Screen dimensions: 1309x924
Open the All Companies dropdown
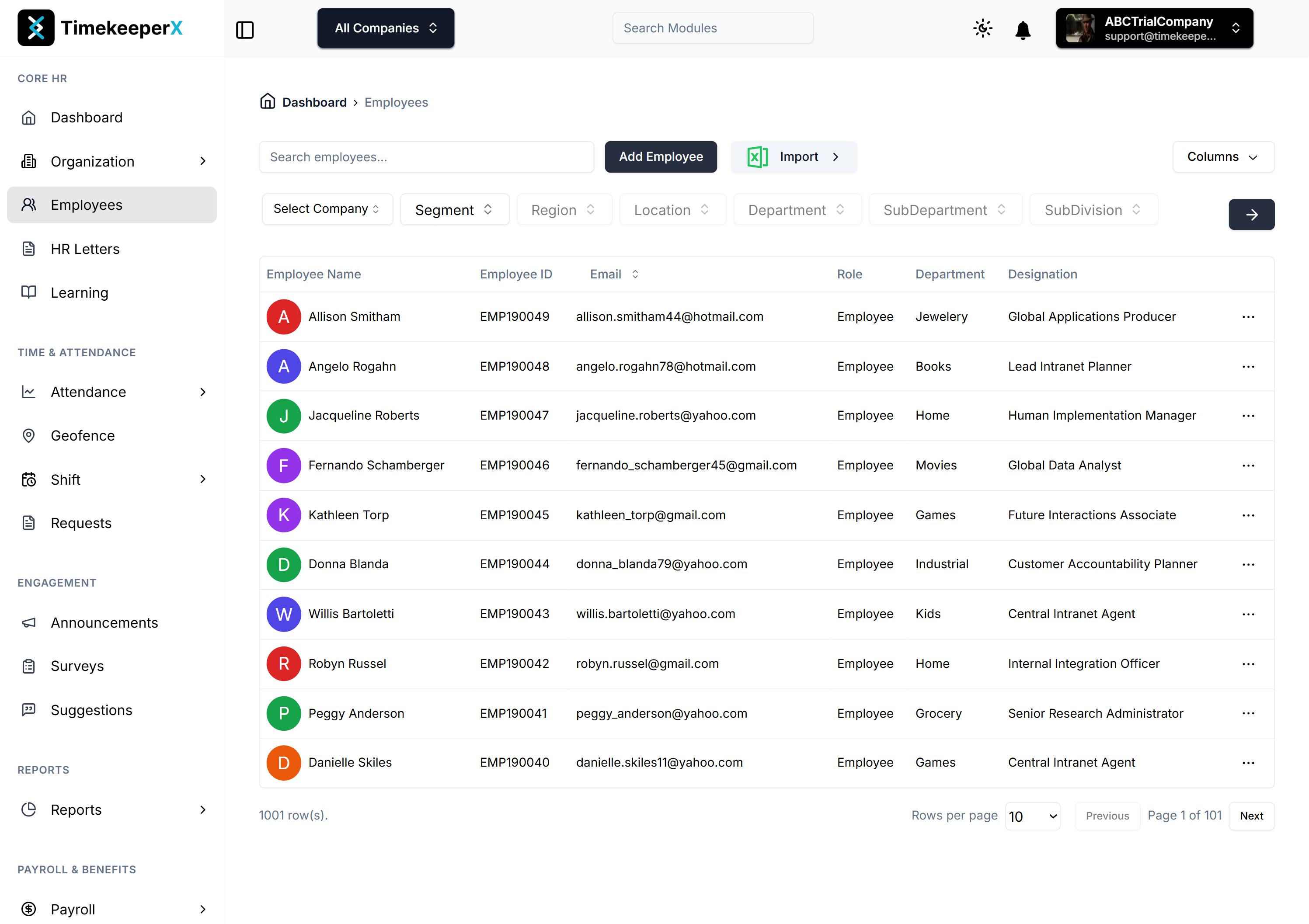pos(386,28)
